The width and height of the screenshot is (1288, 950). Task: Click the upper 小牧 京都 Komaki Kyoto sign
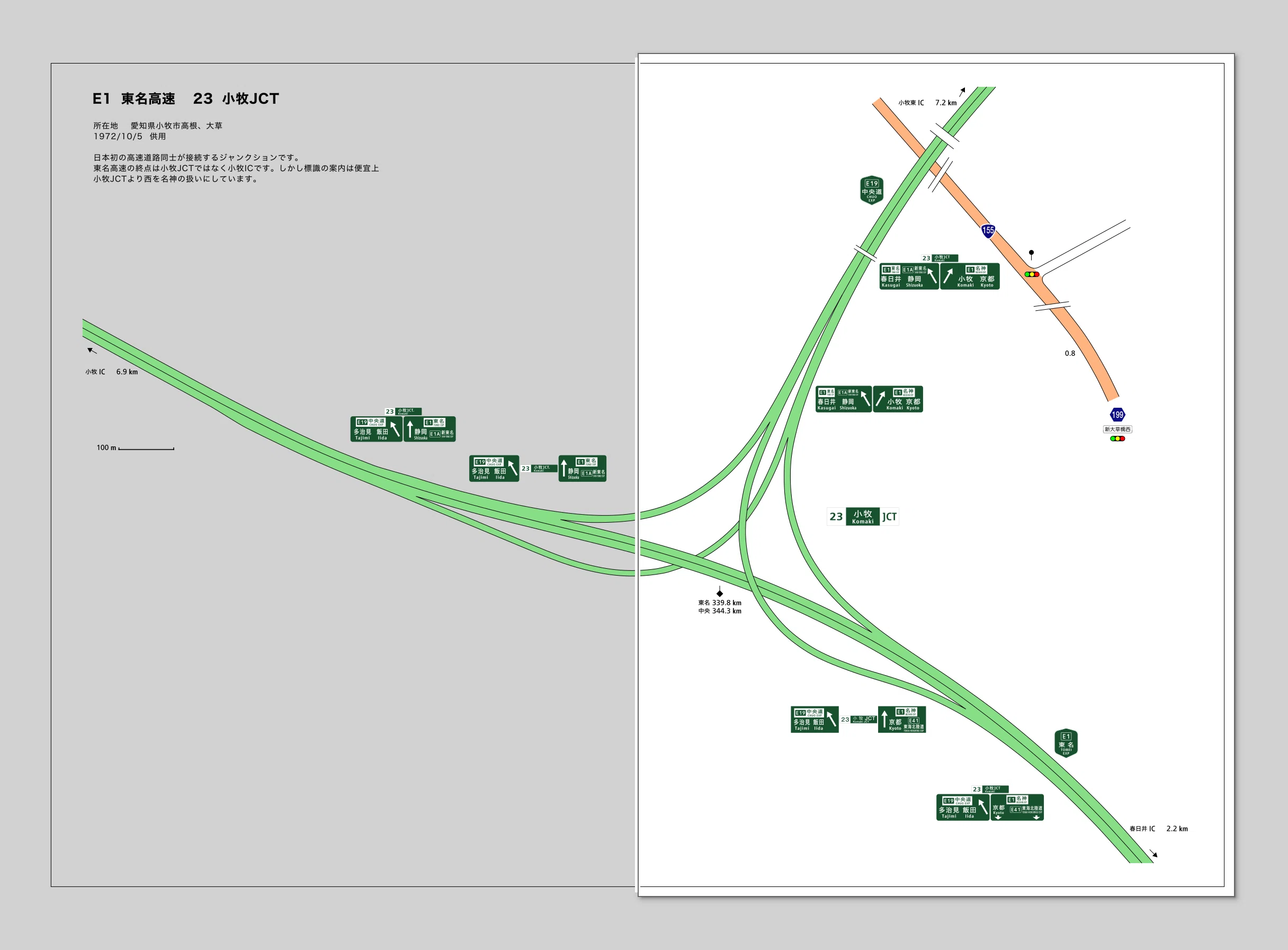(x=970, y=276)
